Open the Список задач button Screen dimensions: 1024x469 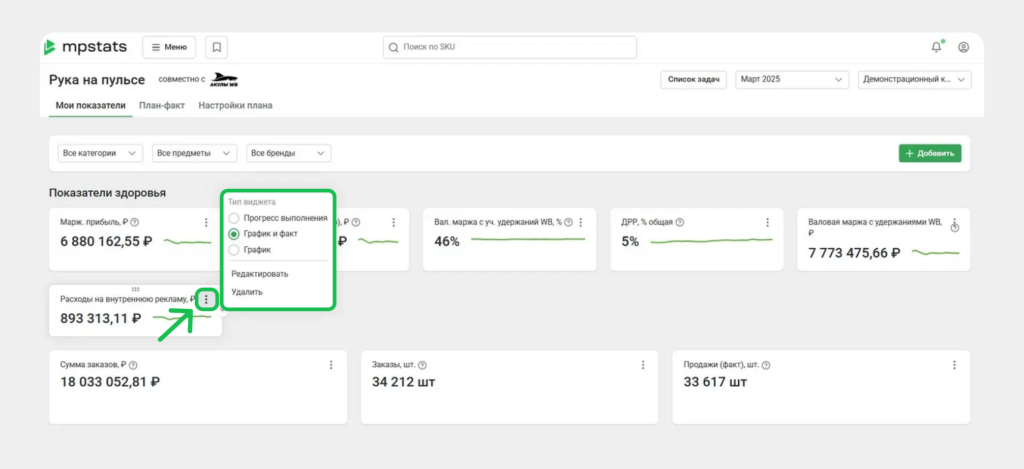point(693,80)
